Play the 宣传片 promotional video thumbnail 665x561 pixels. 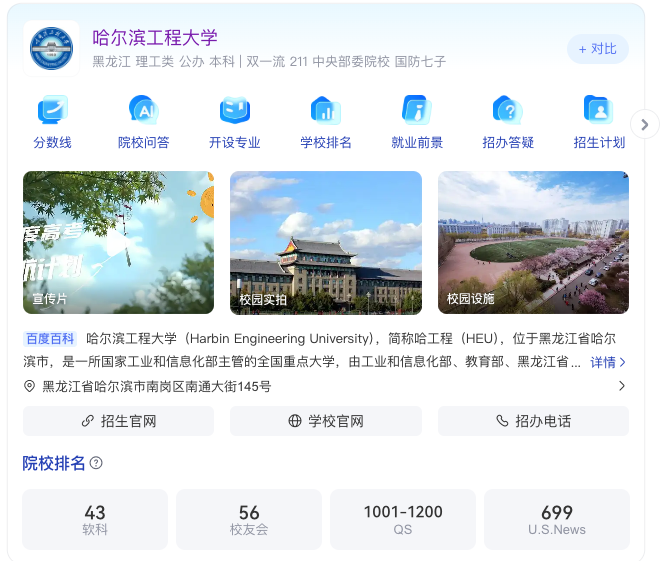tap(118, 243)
